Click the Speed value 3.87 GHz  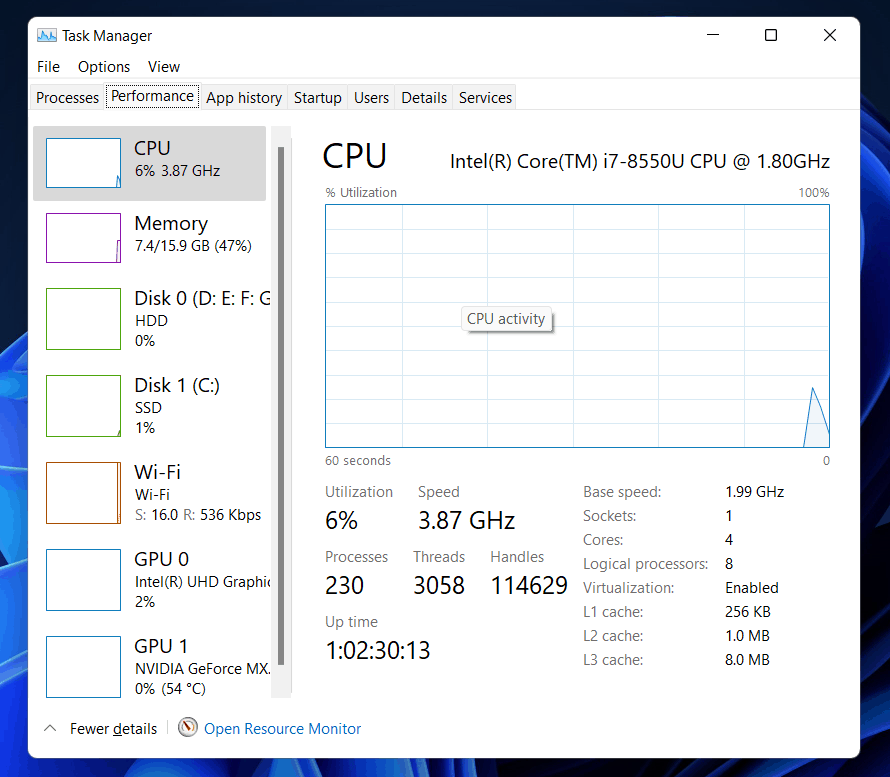click(x=467, y=520)
